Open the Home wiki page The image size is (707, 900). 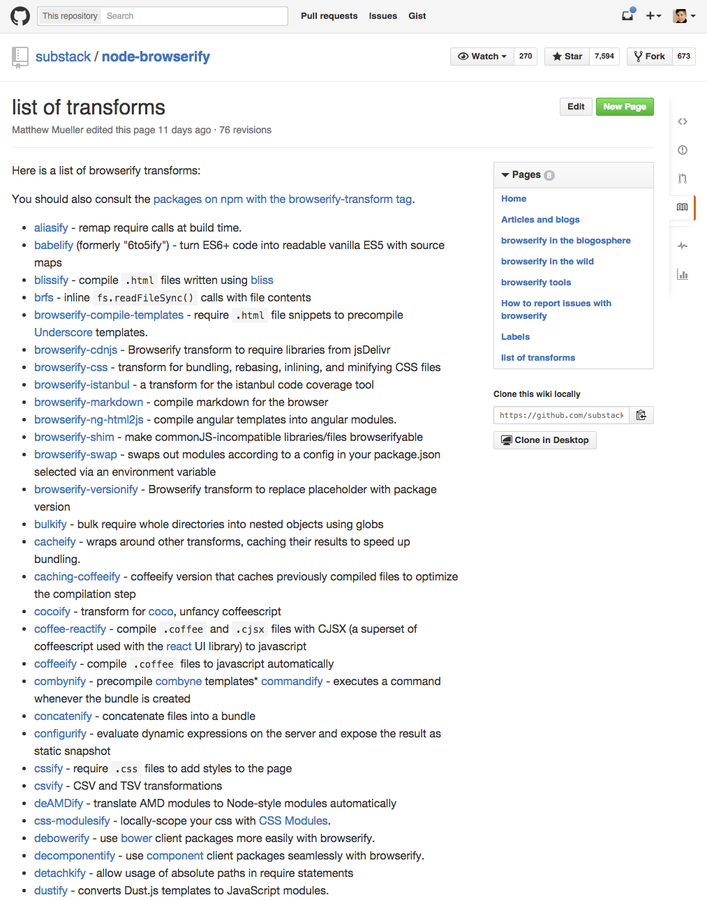(514, 199)
